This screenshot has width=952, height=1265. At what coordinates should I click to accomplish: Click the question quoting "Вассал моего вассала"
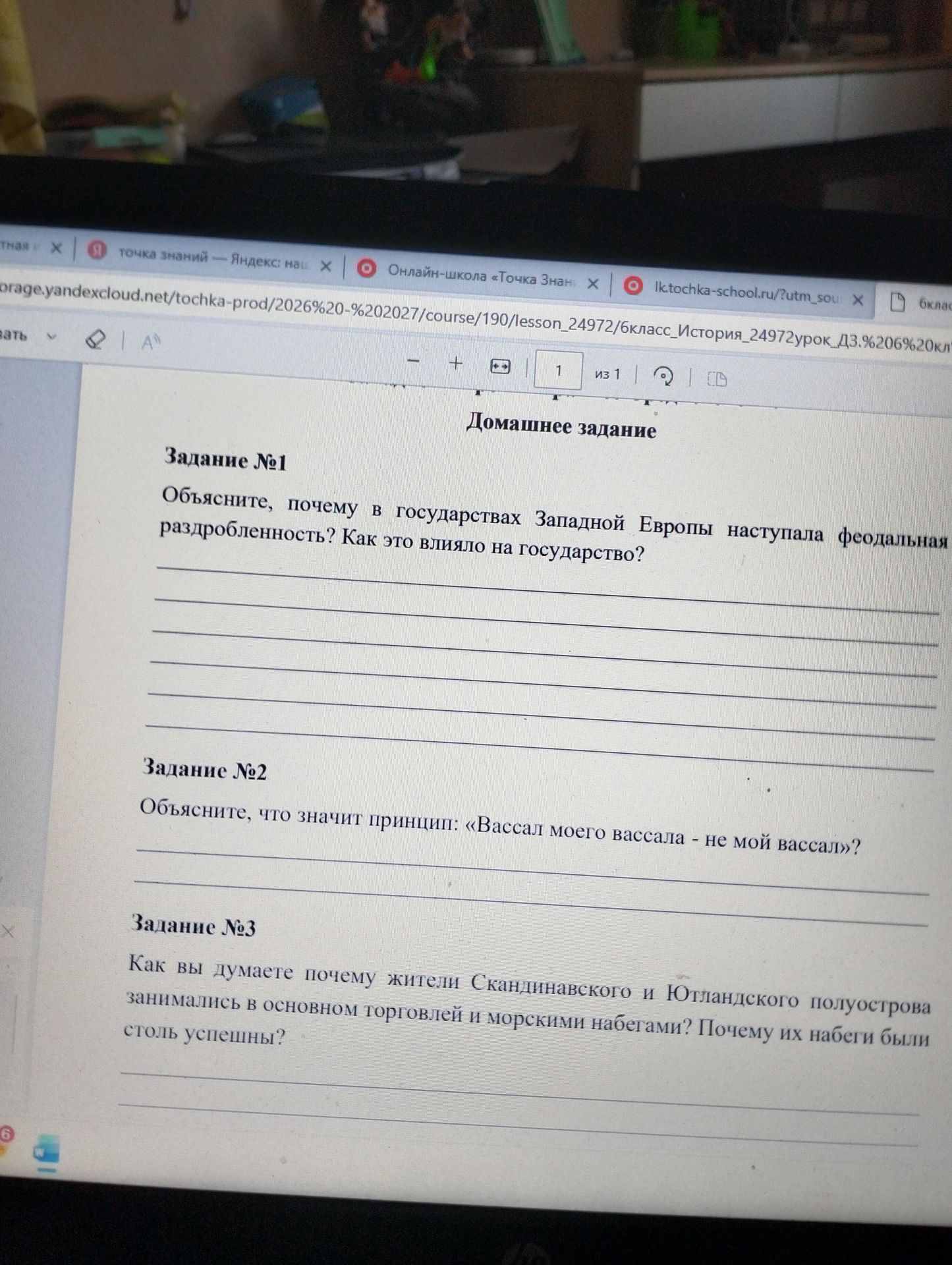point(500,827)
